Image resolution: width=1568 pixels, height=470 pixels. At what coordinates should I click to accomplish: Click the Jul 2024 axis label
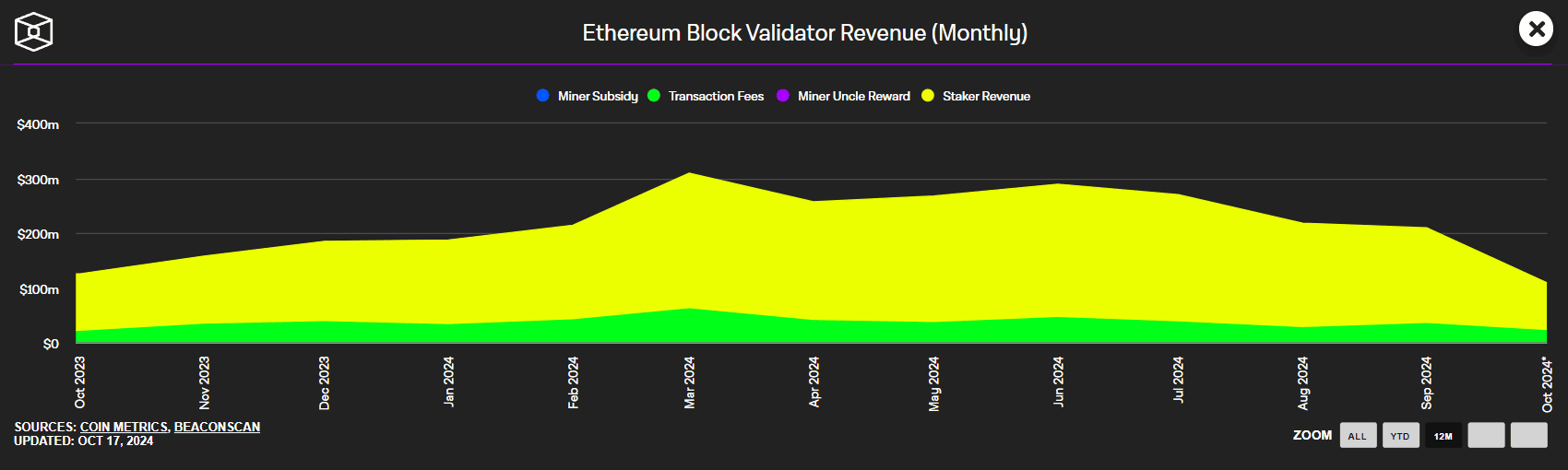[x=1179, y=380]
